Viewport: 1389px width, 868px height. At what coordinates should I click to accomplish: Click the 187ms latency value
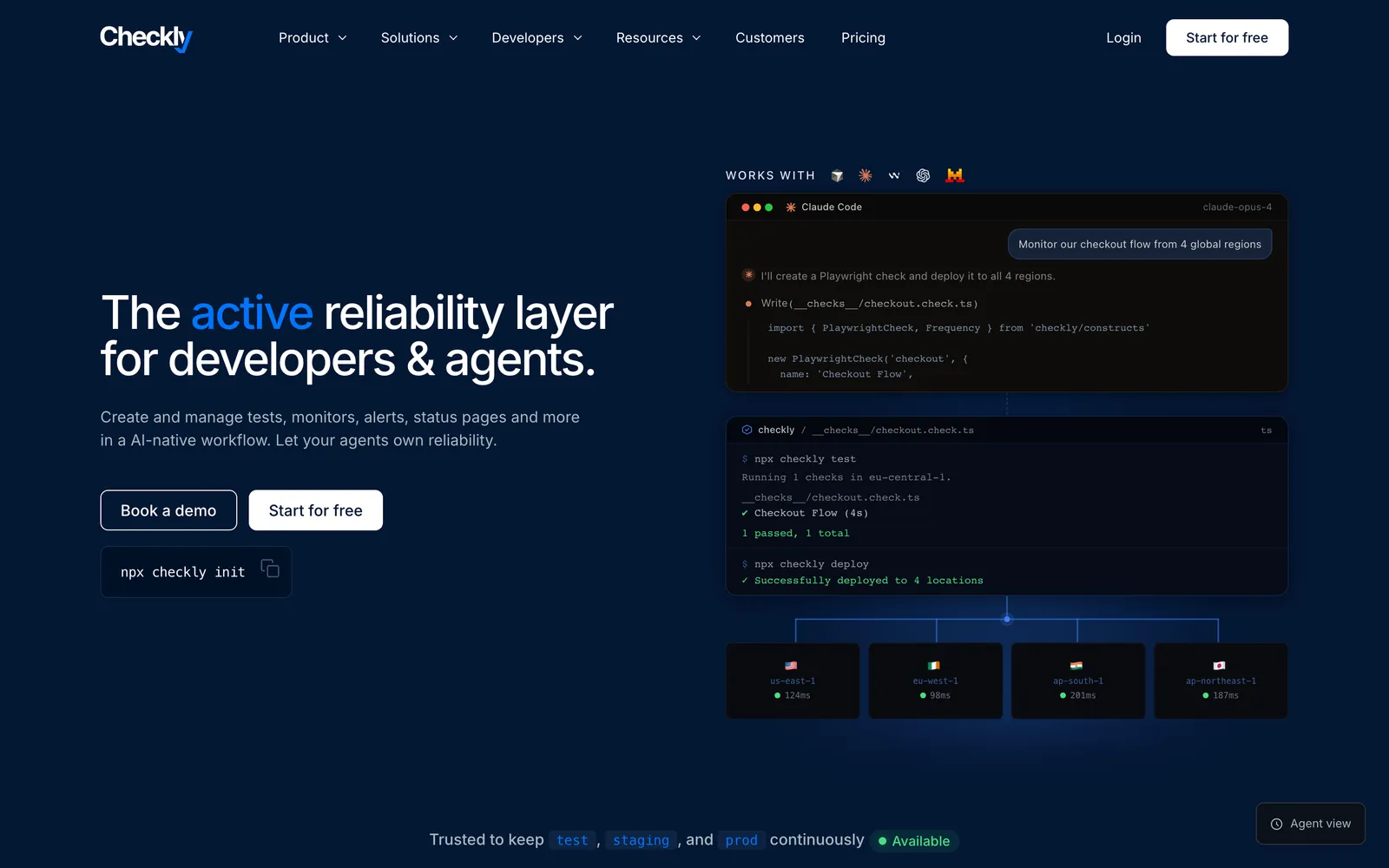(x=1226, y=695)
